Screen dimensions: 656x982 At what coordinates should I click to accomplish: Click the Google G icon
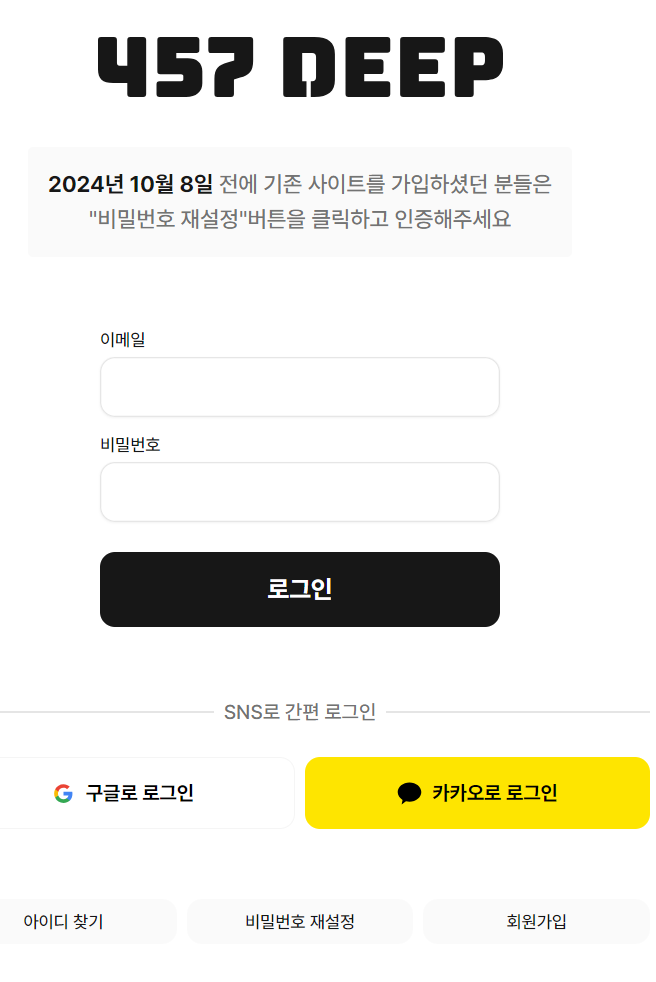63,793
